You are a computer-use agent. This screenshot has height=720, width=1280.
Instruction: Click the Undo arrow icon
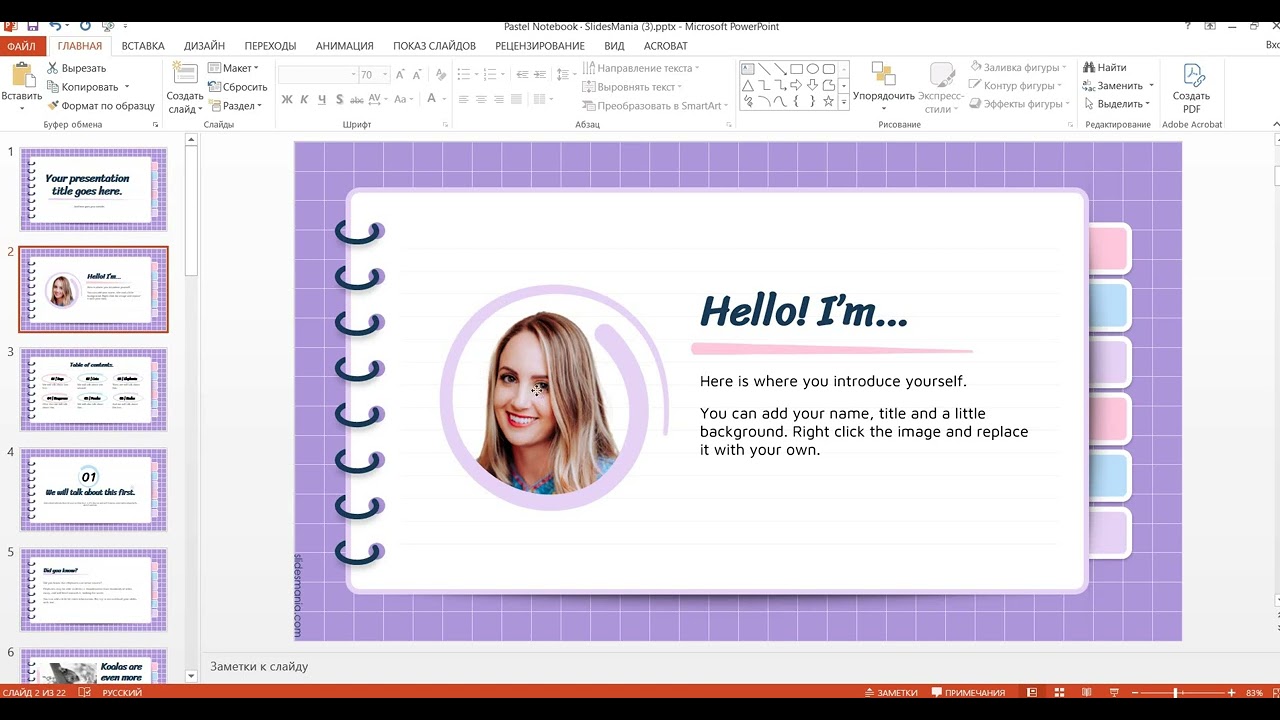point(54,26)
